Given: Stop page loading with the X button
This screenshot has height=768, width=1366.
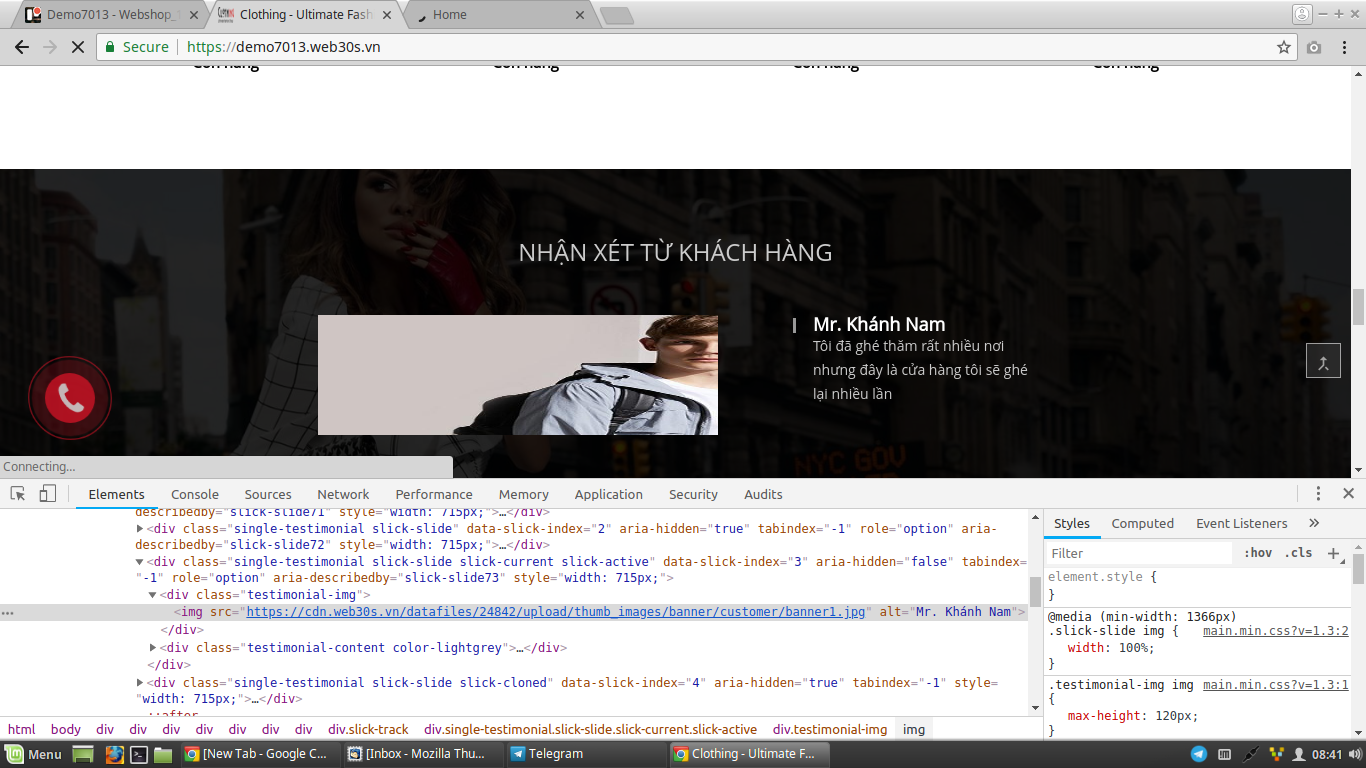Looking at the screenshot, I should (x=77, y=47).
